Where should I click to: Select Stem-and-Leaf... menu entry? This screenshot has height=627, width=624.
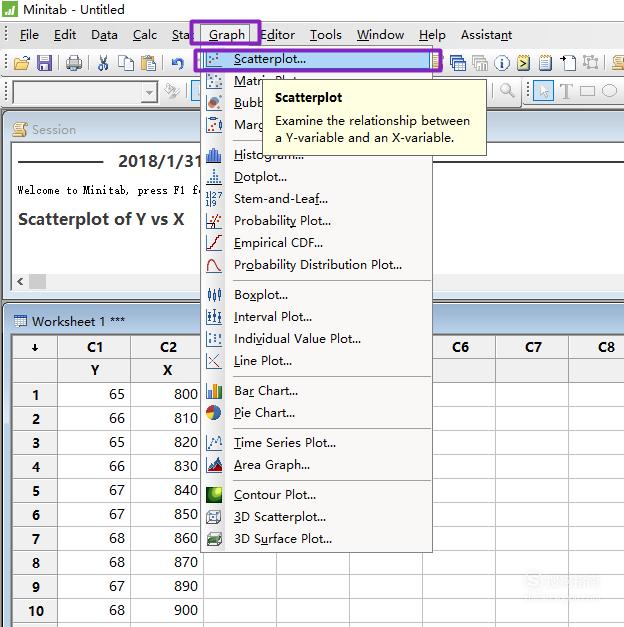316,199
